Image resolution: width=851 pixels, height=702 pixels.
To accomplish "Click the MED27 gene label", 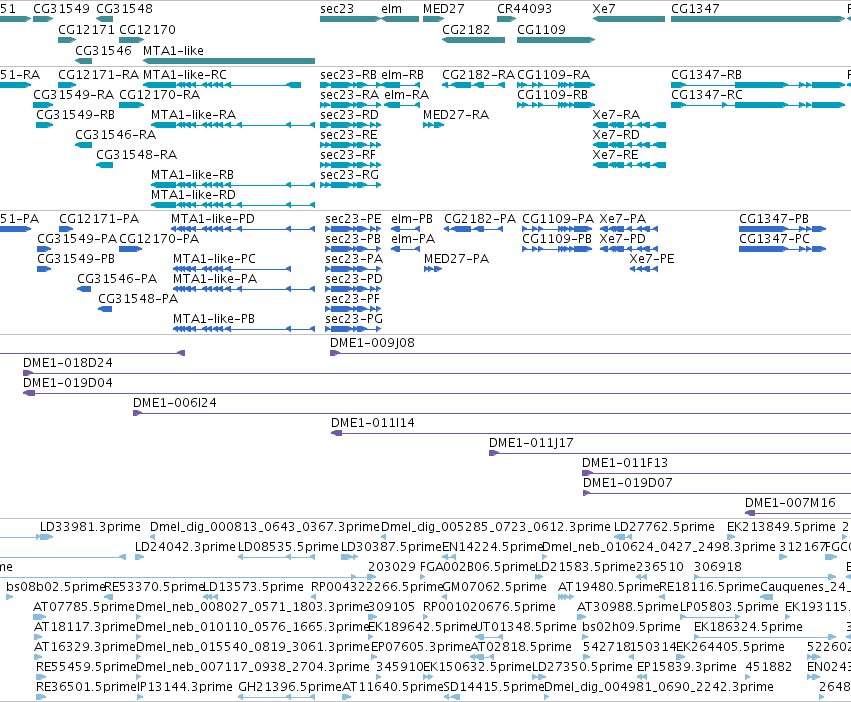I will click(x=443, y=9).
